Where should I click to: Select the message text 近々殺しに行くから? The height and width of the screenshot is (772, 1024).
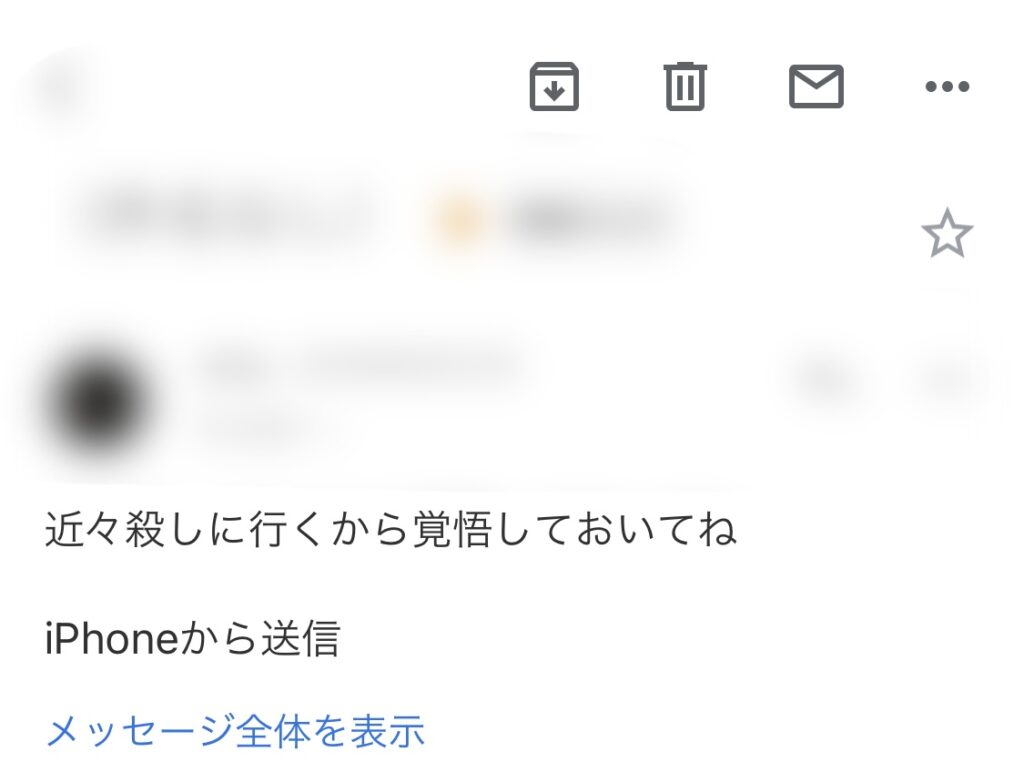227,528
